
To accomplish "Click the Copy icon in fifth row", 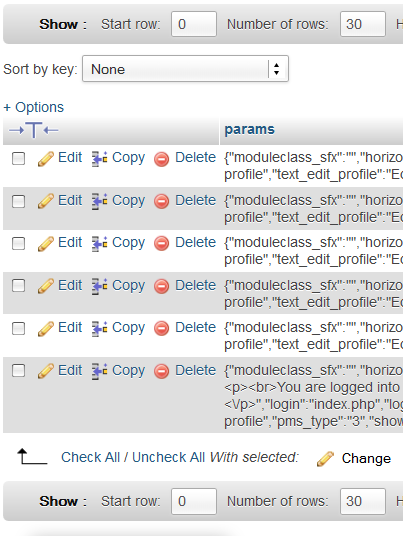I will 99,329.
